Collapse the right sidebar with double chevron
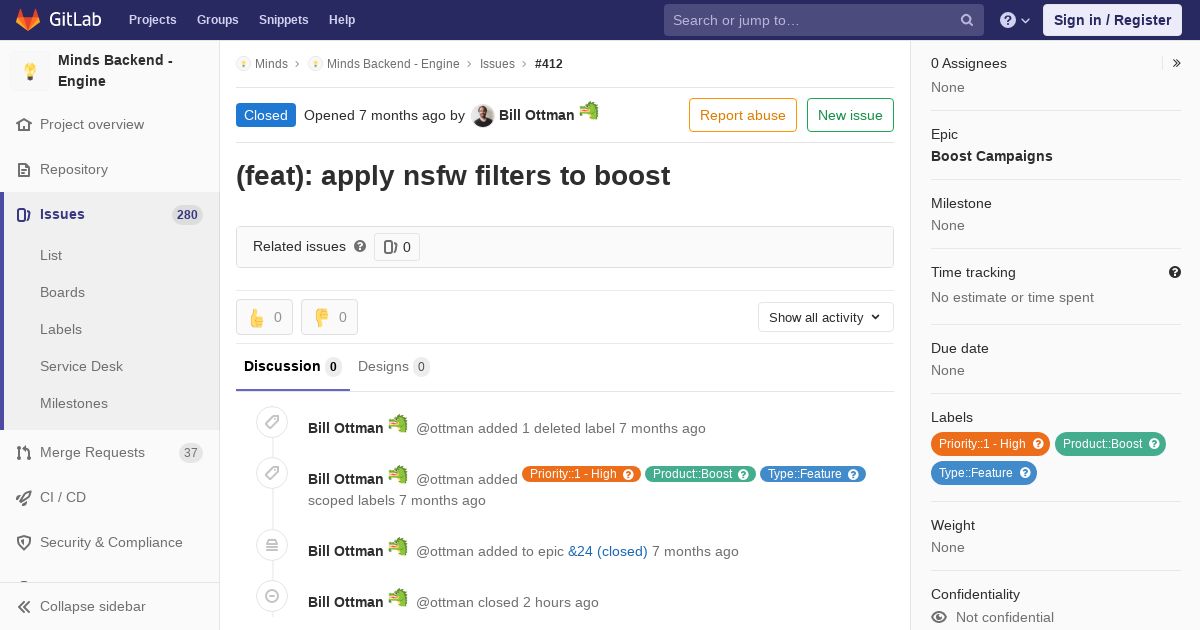The image size is (1200, 630). tap(1177, 63)
